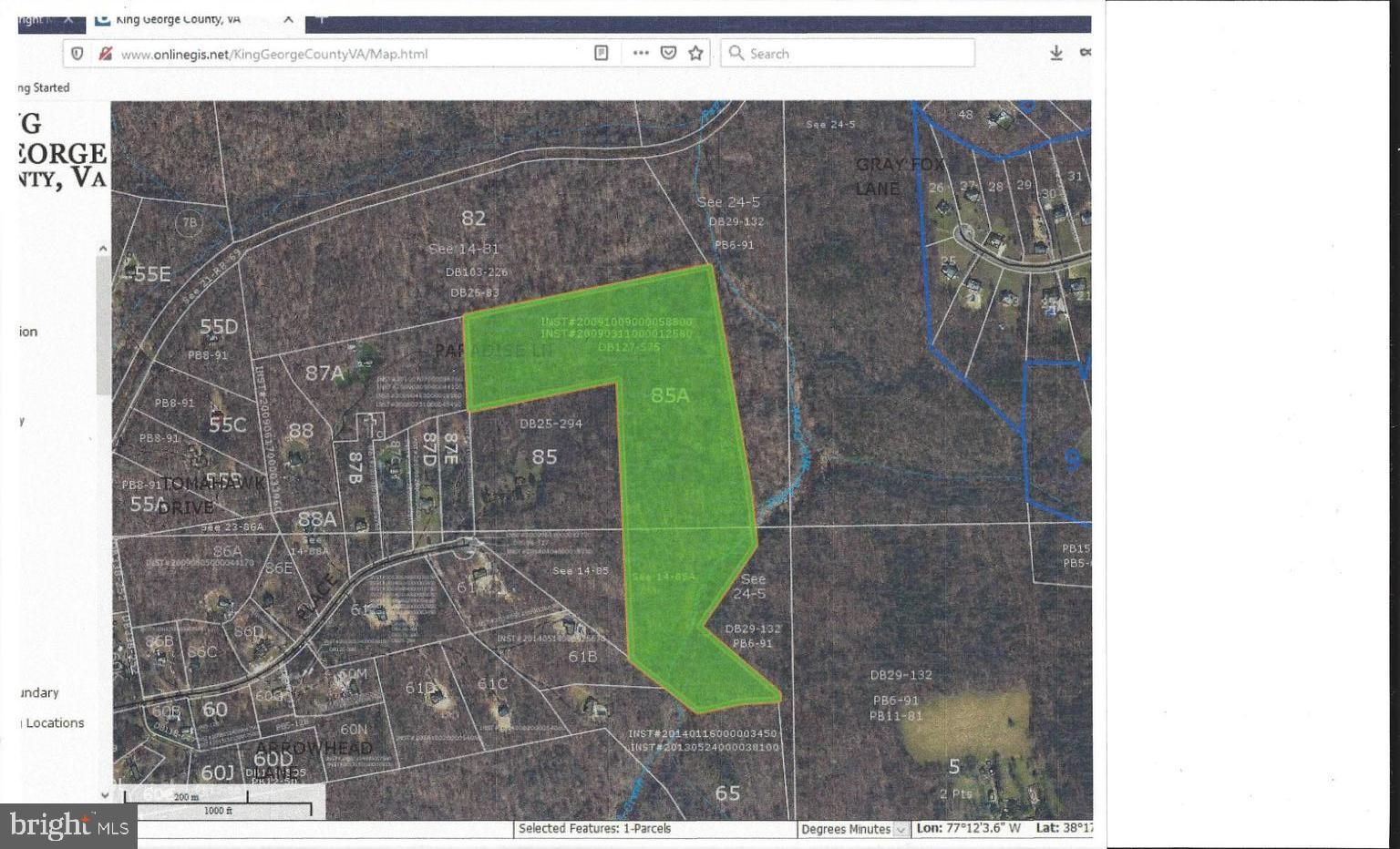The width and height of the screenshot is (1400, 849).
Task: Click the Lon/Lat coordinate readout
Action: coord(1003,829)
